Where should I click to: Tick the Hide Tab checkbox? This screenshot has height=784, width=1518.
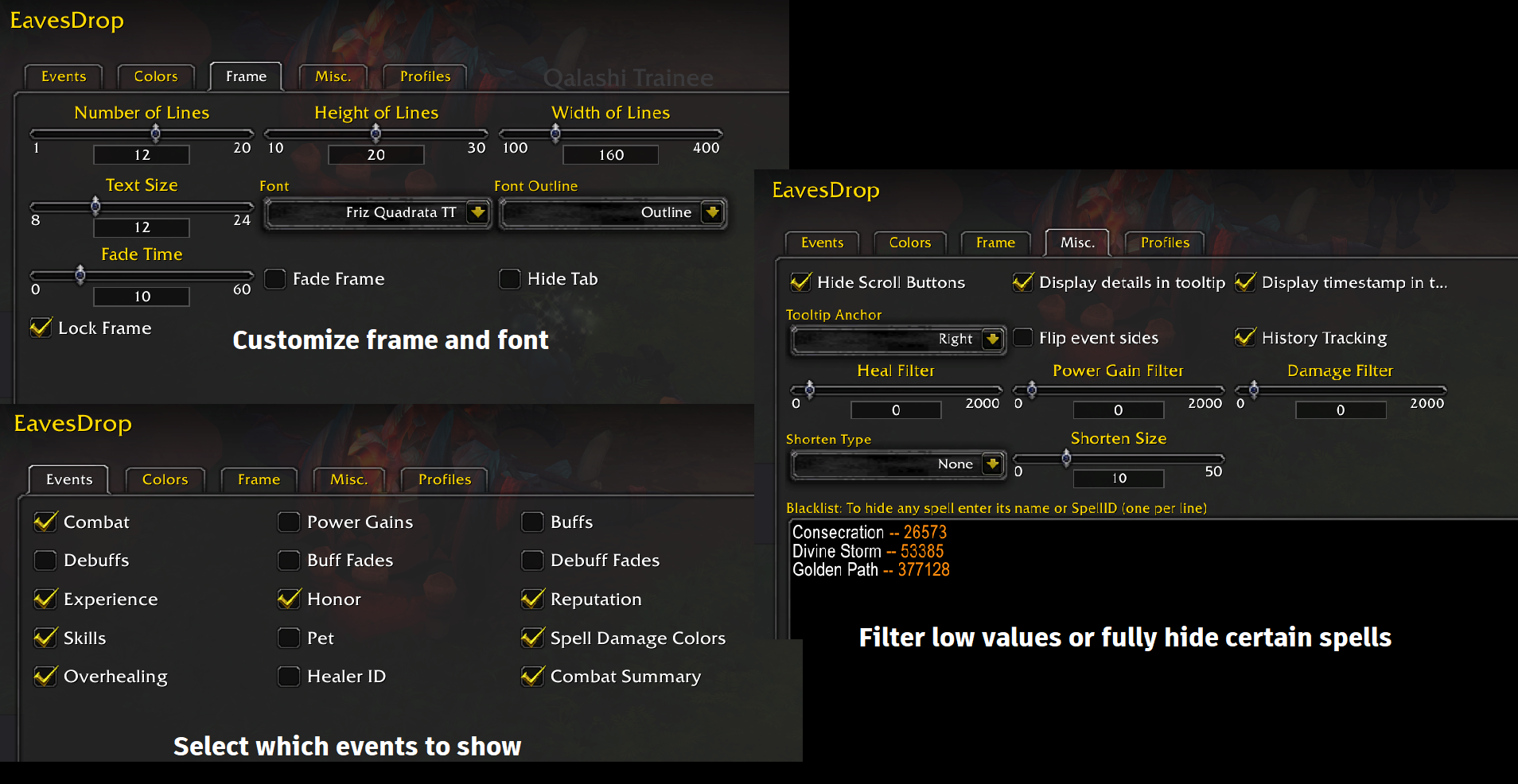pos(510,279)
